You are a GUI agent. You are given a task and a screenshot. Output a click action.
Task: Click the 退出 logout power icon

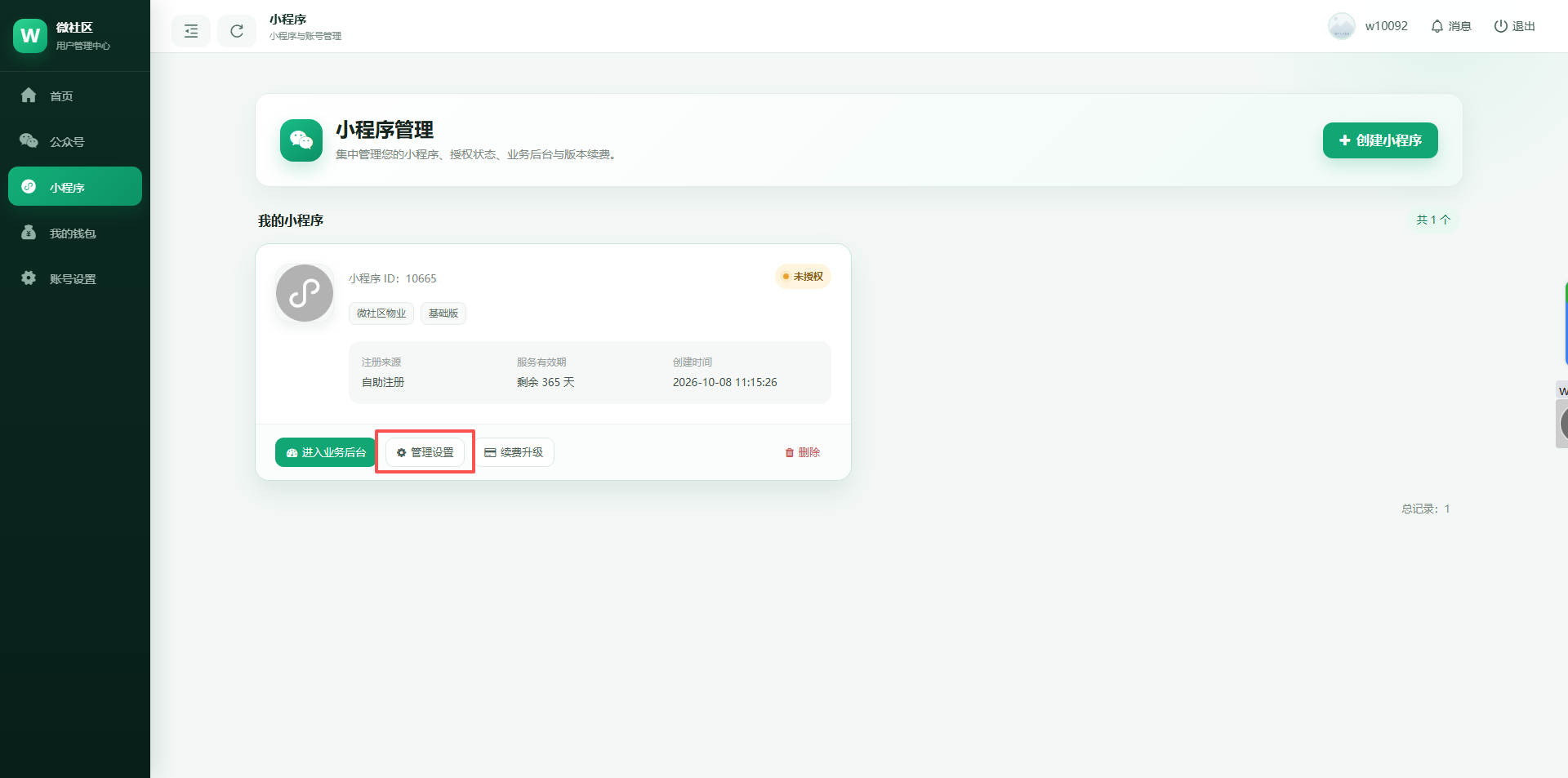pos(1515,26)
